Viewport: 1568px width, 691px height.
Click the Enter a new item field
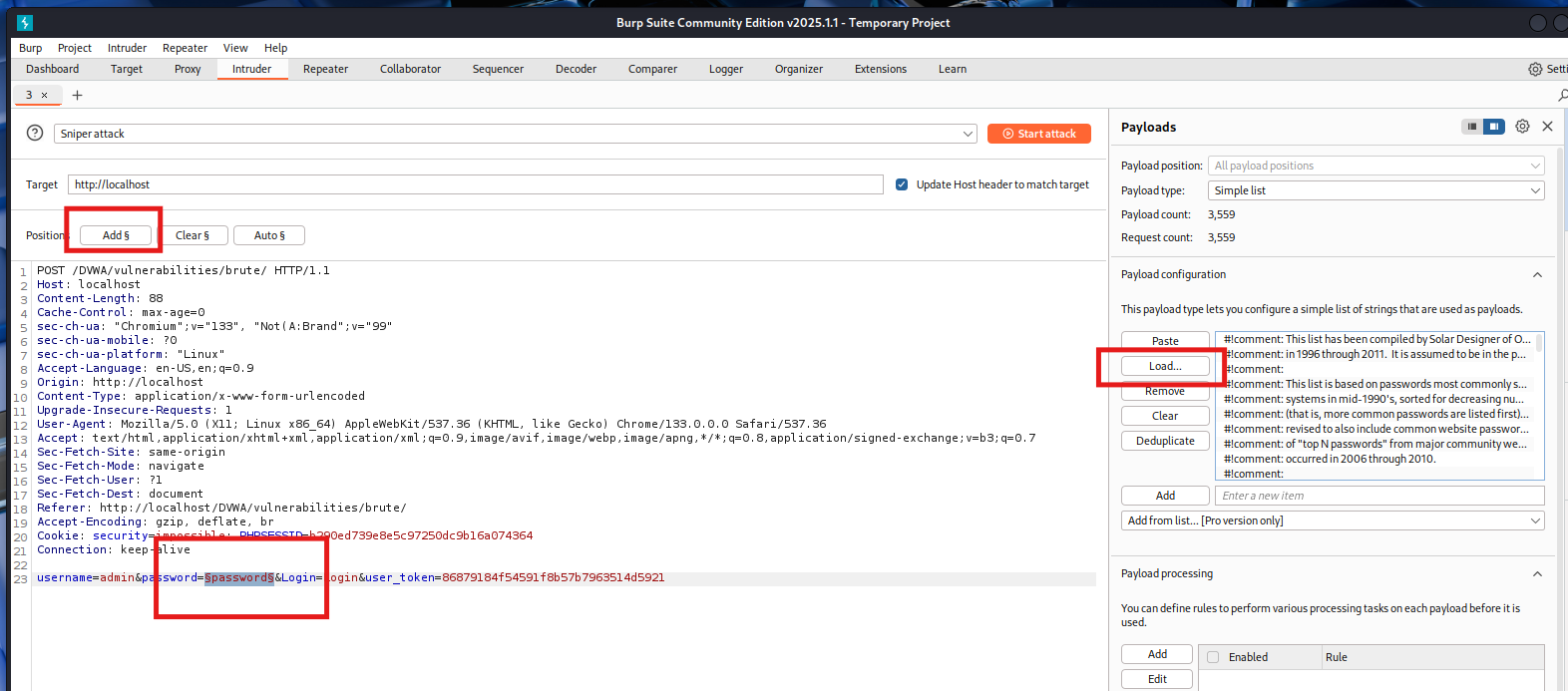point(1379,496)
